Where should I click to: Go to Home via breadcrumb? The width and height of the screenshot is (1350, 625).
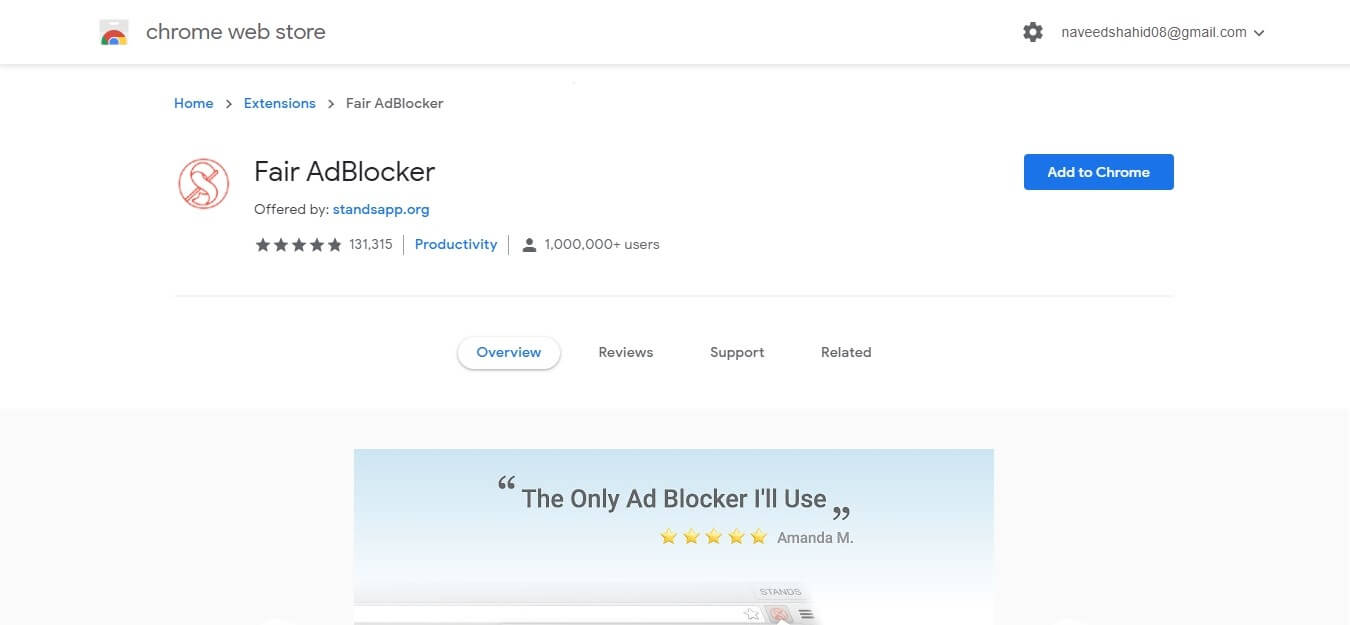pos(194,103)
